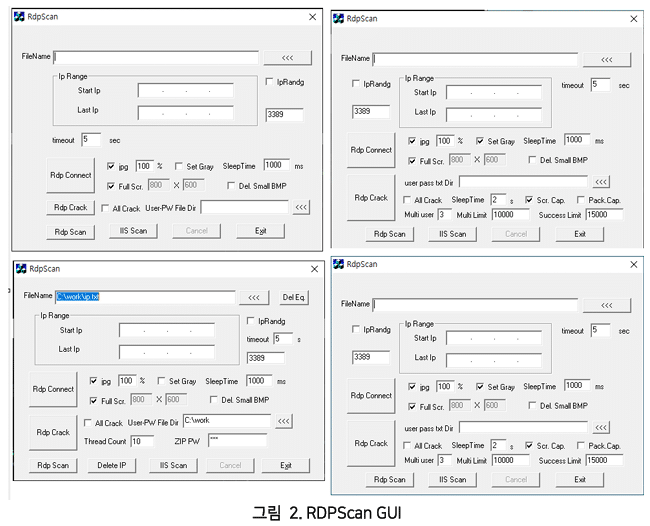Image resolution: width=650 pixels, height=526 pixels.
Task: Click Exit in top-left window
Action: coord(260,231)
